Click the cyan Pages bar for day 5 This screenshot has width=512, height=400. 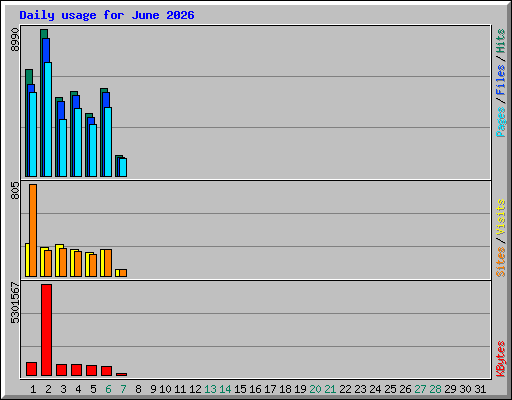(x=93, y=150)
